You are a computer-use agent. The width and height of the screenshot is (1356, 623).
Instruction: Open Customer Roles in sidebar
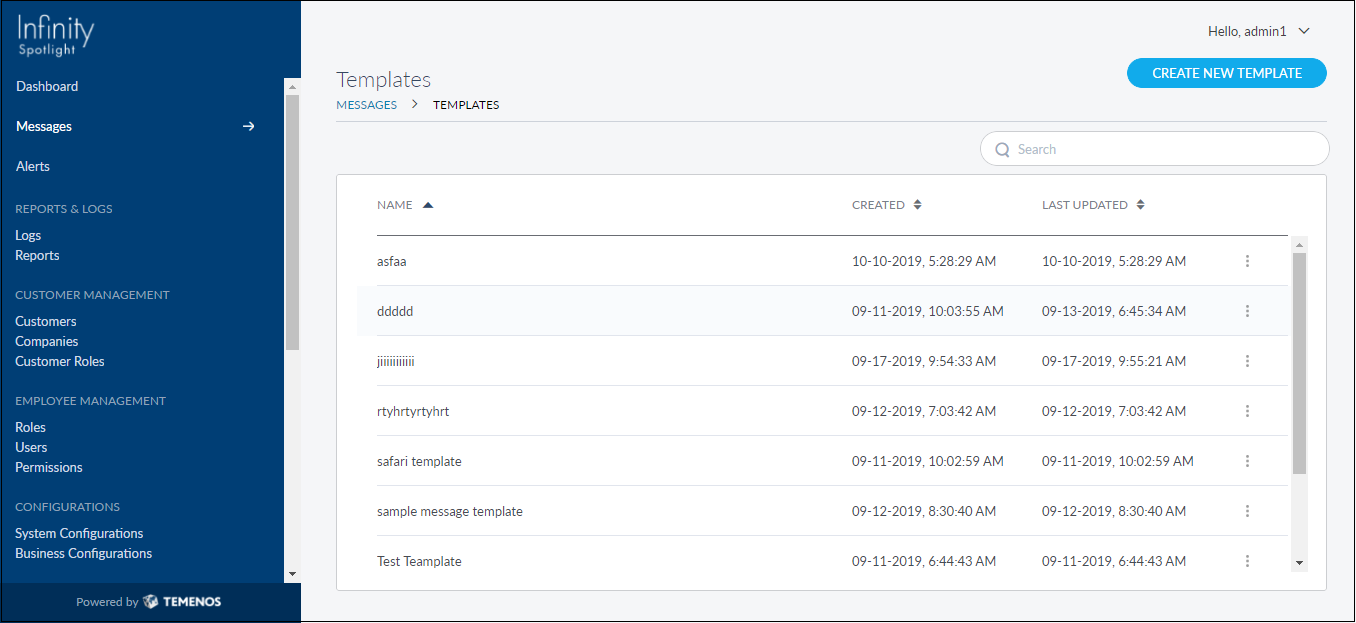[60, 361]
